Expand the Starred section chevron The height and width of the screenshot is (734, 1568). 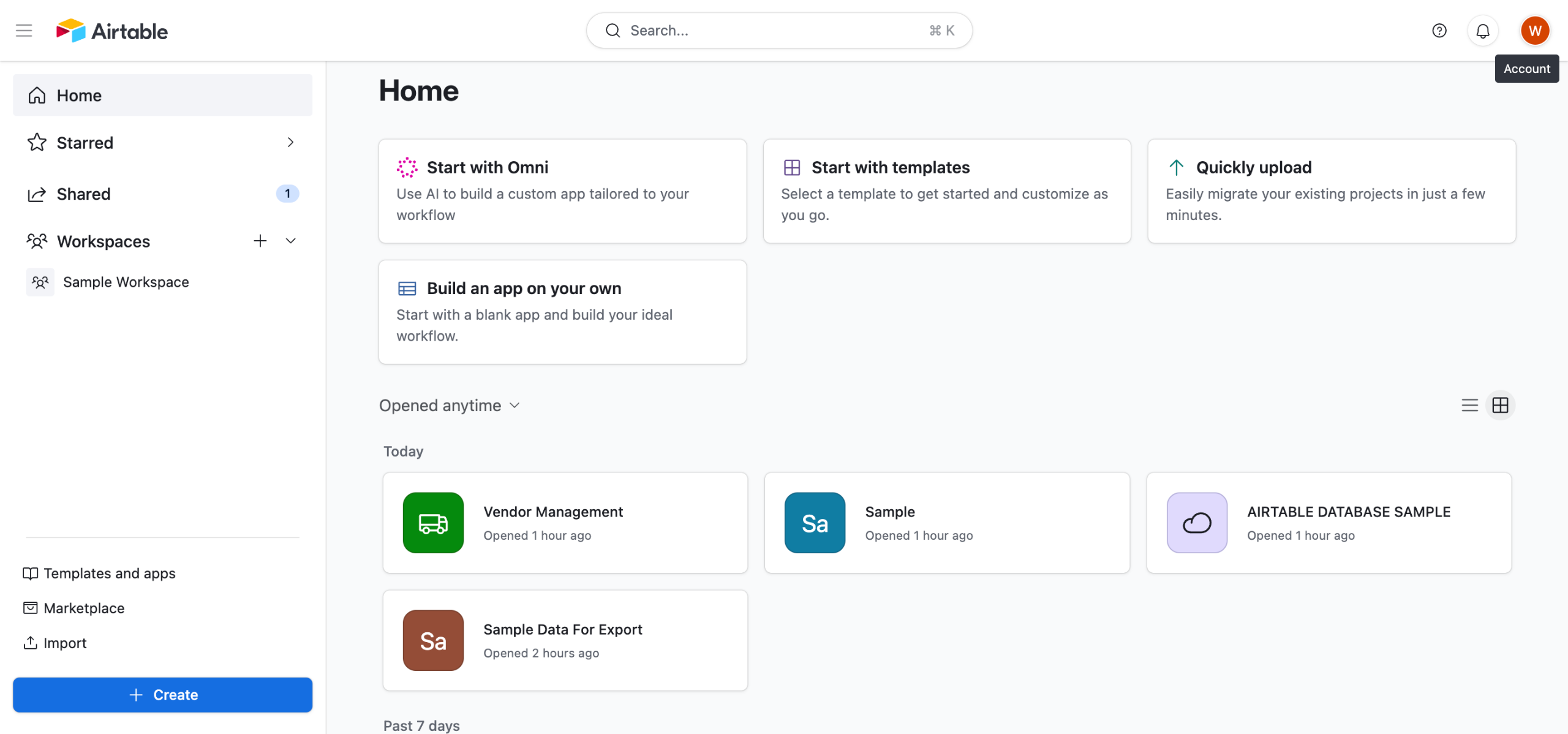(290, 142)
